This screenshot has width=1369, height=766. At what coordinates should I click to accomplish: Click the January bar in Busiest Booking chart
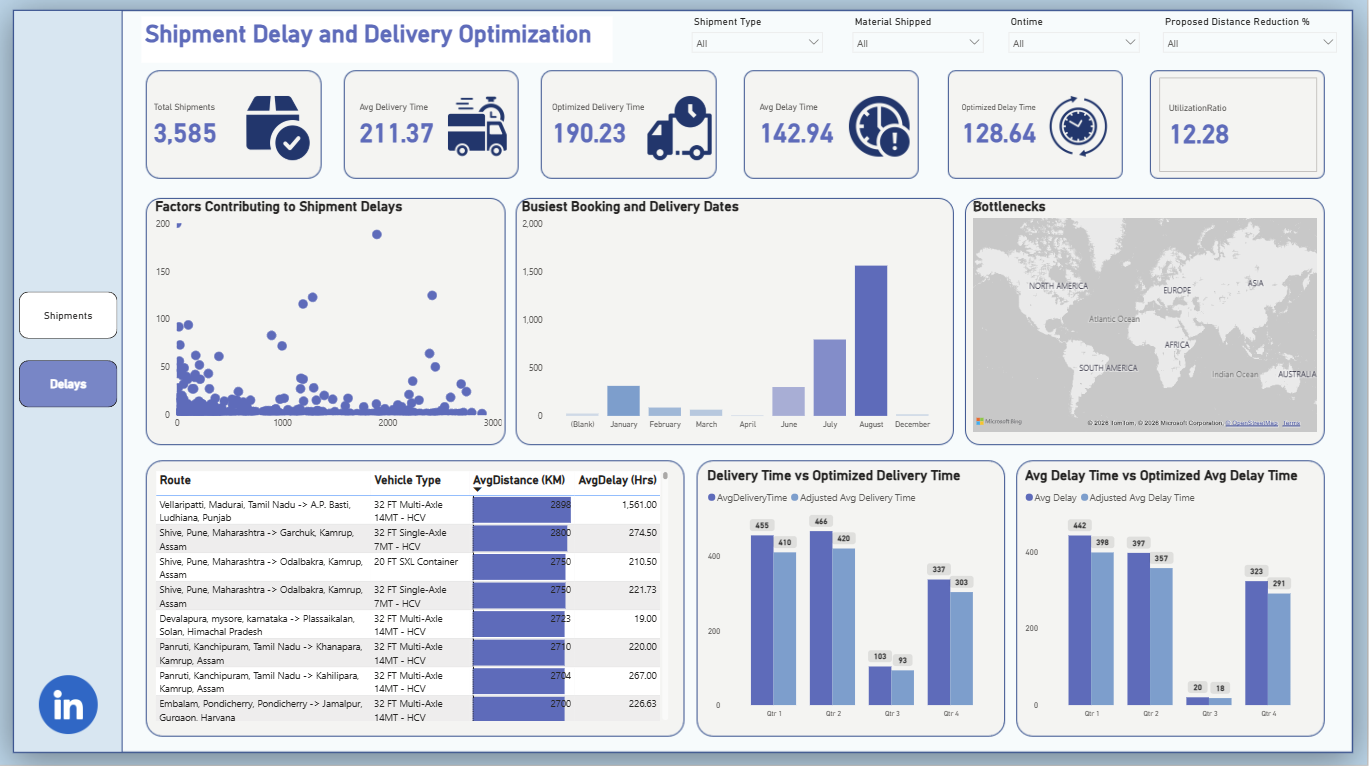click(623, 401)
